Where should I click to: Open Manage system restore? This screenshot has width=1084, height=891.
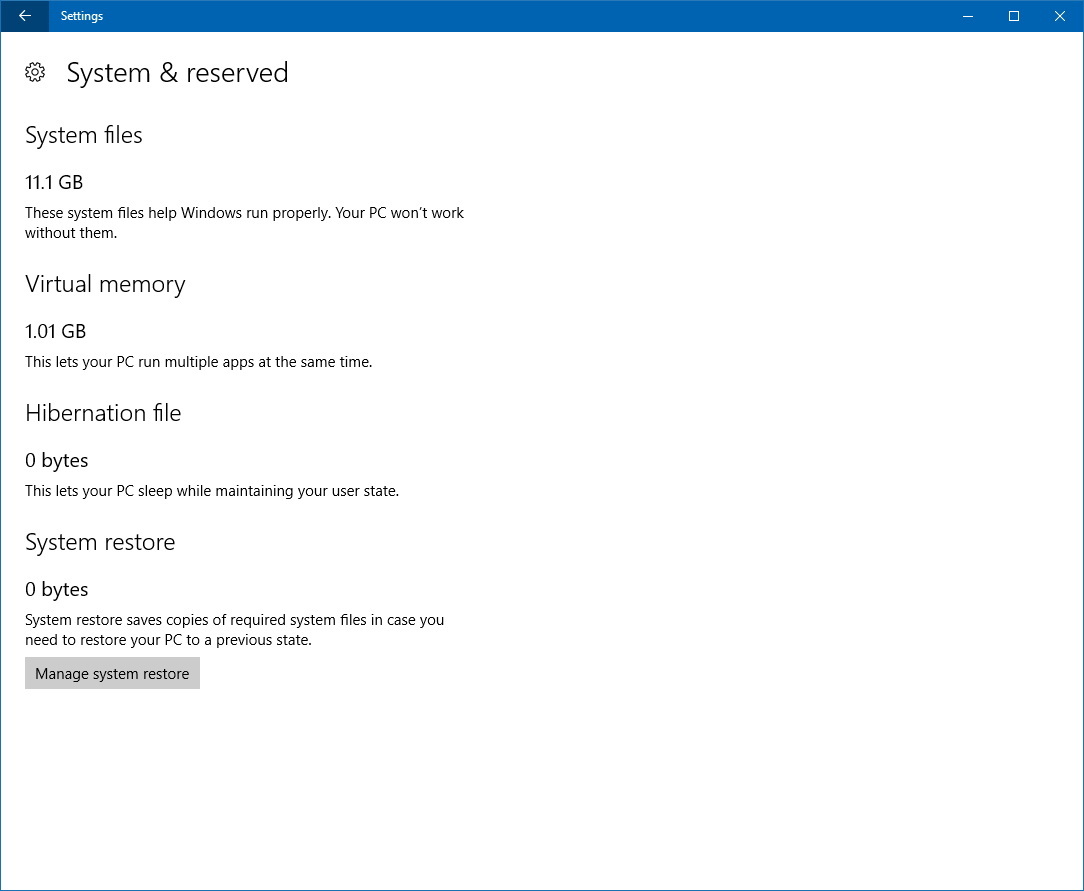(x=112, y=673)
